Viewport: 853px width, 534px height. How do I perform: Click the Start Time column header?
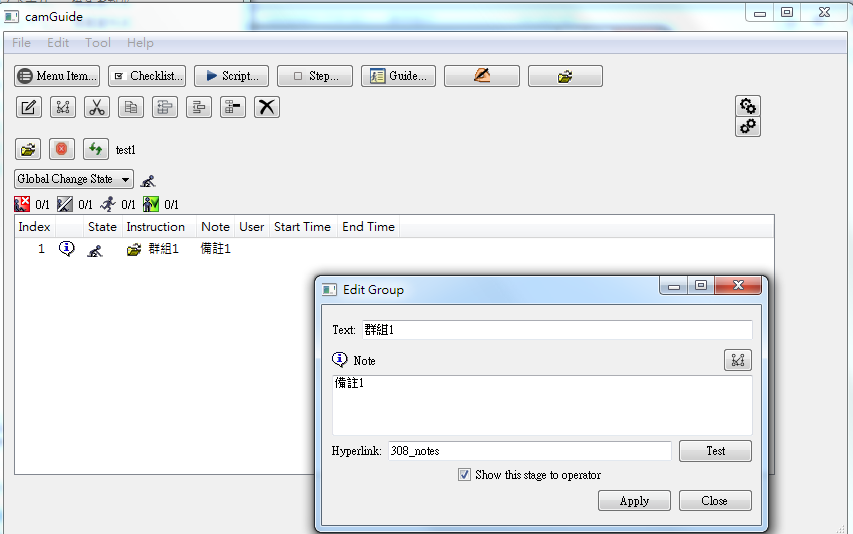click(x=302, y=227)
